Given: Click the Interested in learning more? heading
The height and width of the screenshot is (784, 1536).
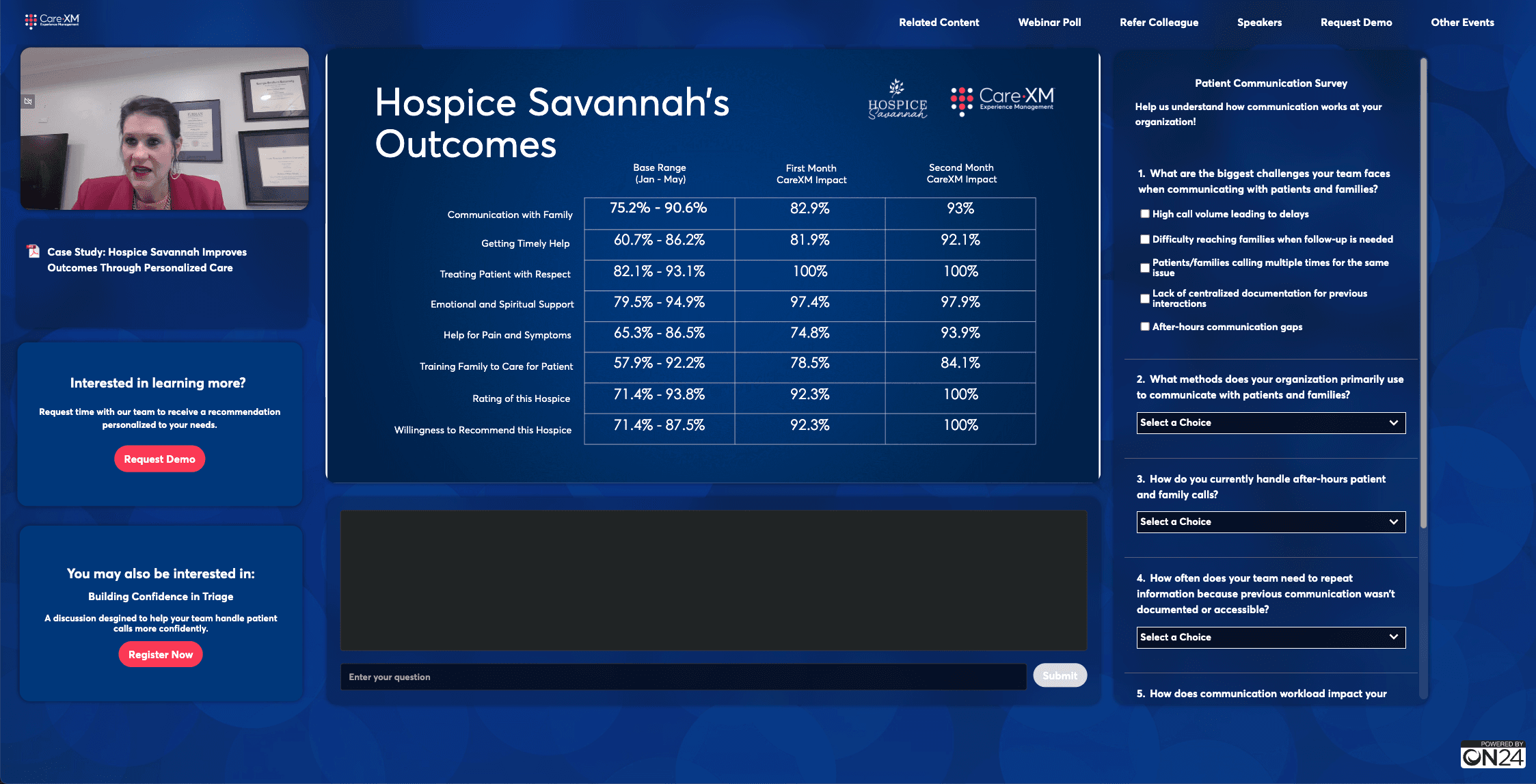Looking at the screenshot, I should pos(158,383).
